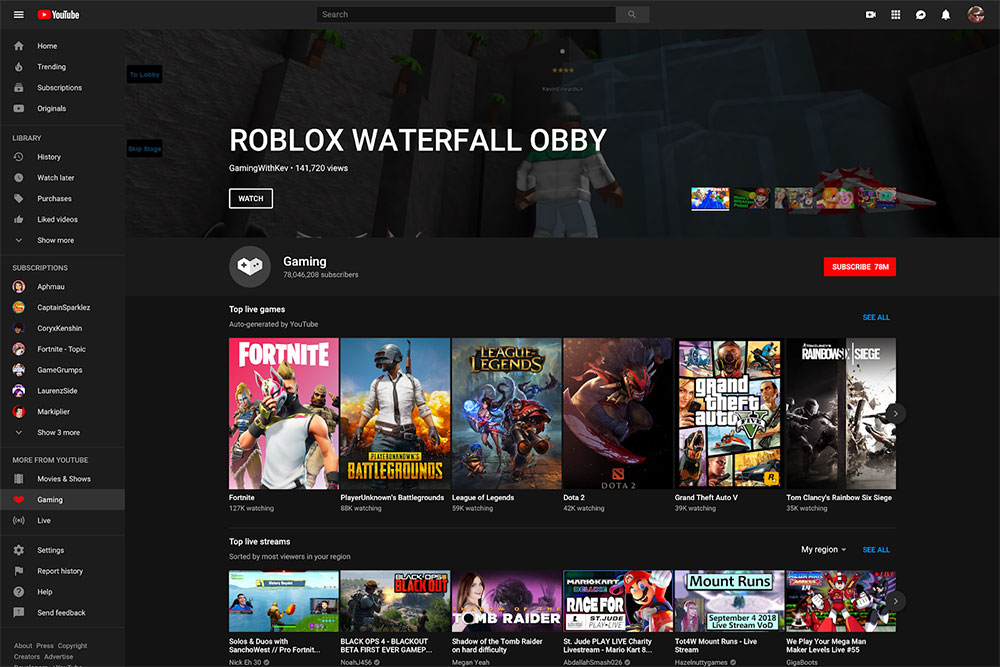Click the Report history flag icon
This screenshot has height=667, width=1000.
point(18,571)
